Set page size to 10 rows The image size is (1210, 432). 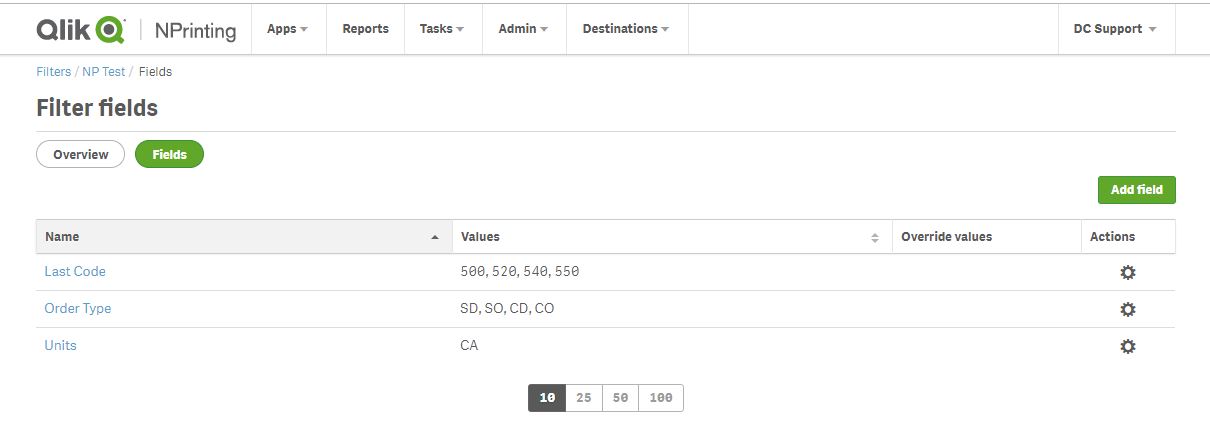click(x=547, y=398)
